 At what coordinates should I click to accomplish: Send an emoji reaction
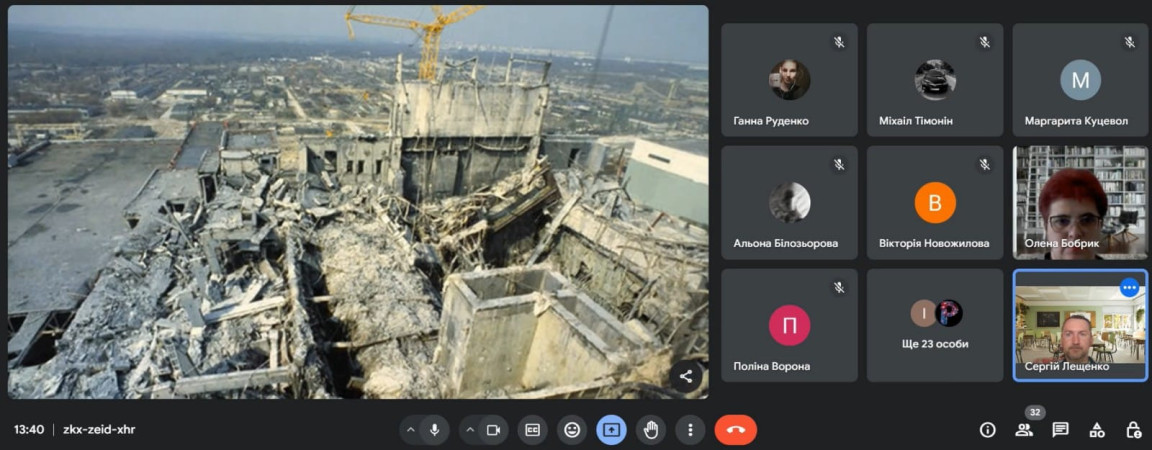tap(572, 430)
